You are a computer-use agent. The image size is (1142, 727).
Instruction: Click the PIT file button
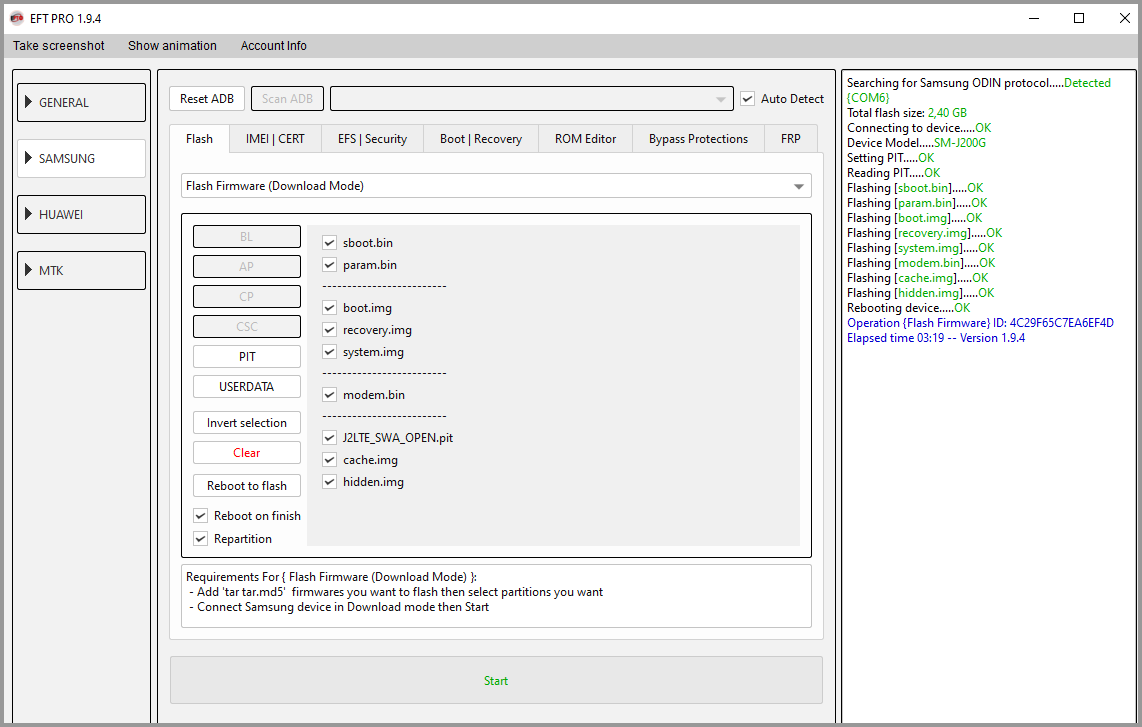point(247,357)
